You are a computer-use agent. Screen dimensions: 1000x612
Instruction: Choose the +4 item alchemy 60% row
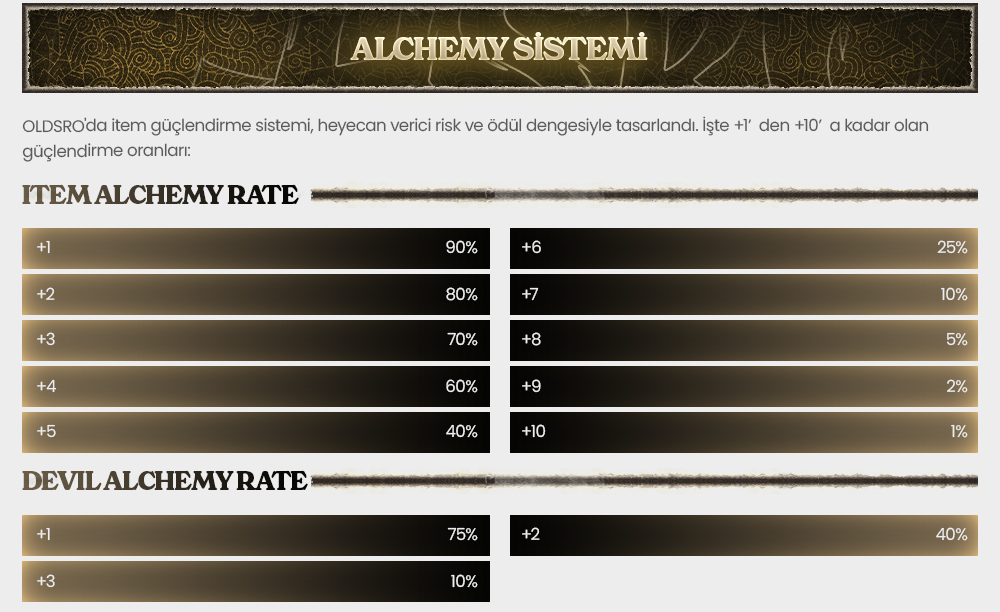[256, 386]
